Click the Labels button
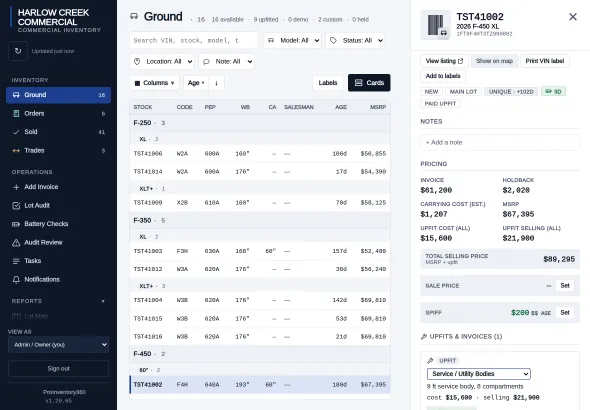This screenshot has height=410, width=590. click(328, 83)
